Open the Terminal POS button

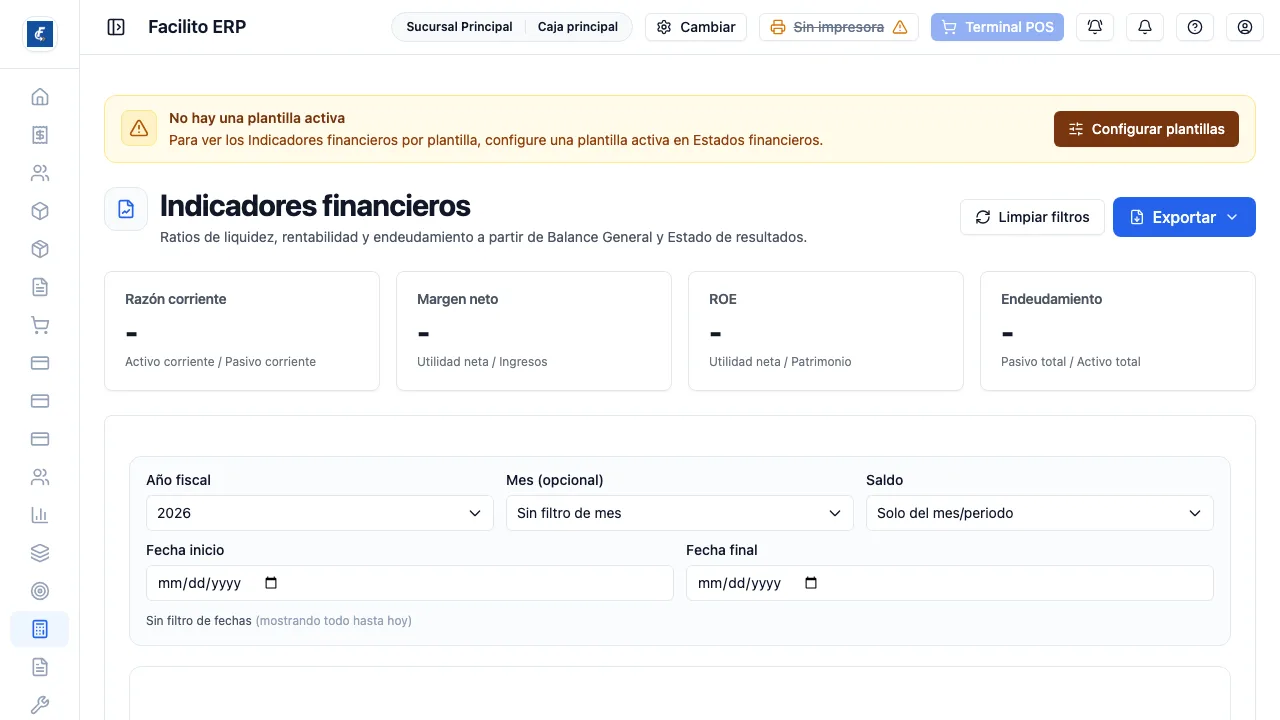[997, 27]
